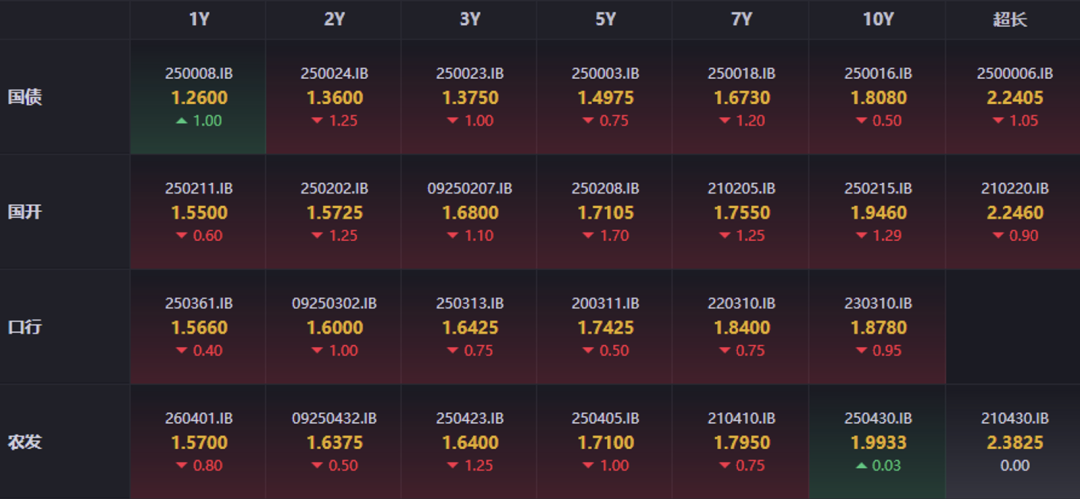
Task: Select the 5Y maturity column header
Action: point(605,19)
